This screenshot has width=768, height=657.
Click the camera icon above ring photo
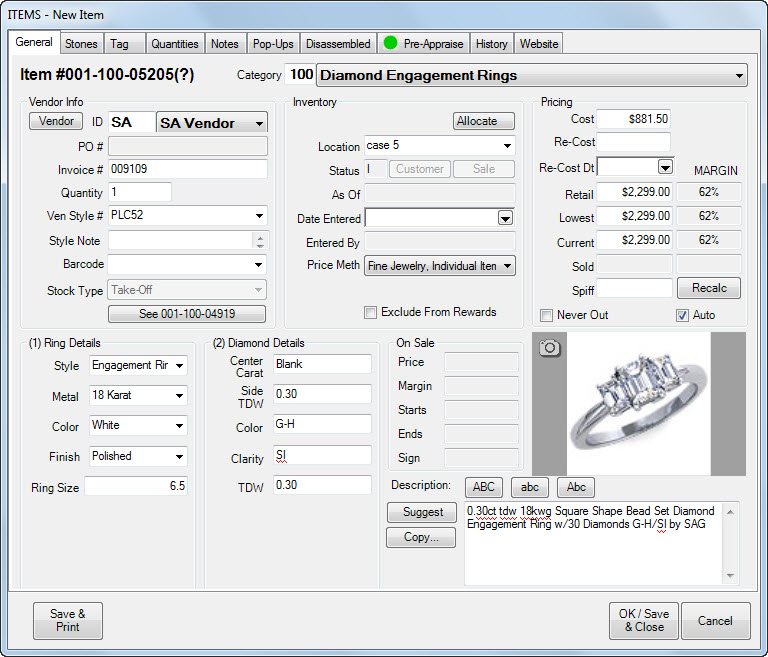(550, 348)
